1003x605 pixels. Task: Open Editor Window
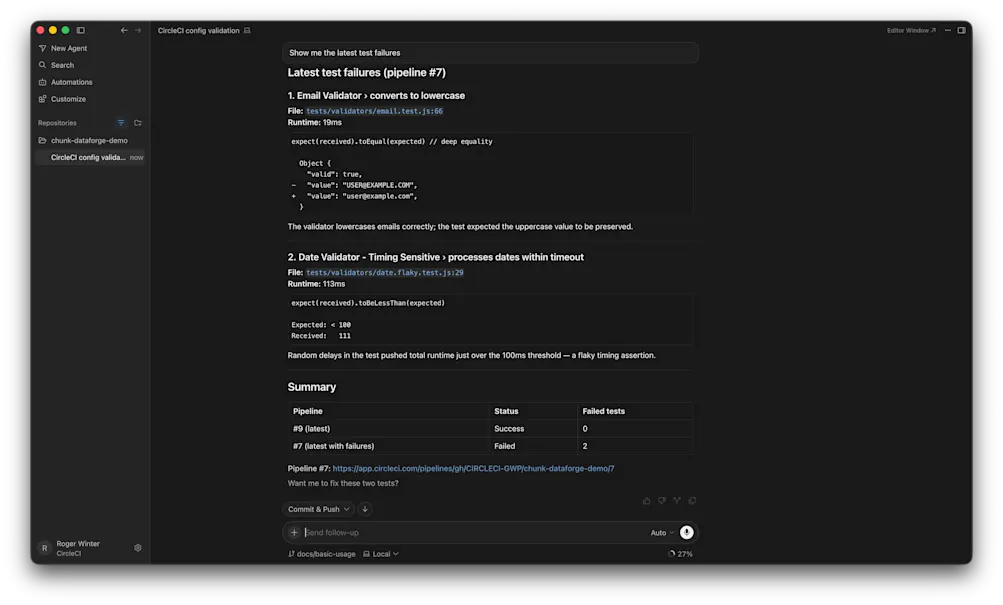(x=911, y=30)
